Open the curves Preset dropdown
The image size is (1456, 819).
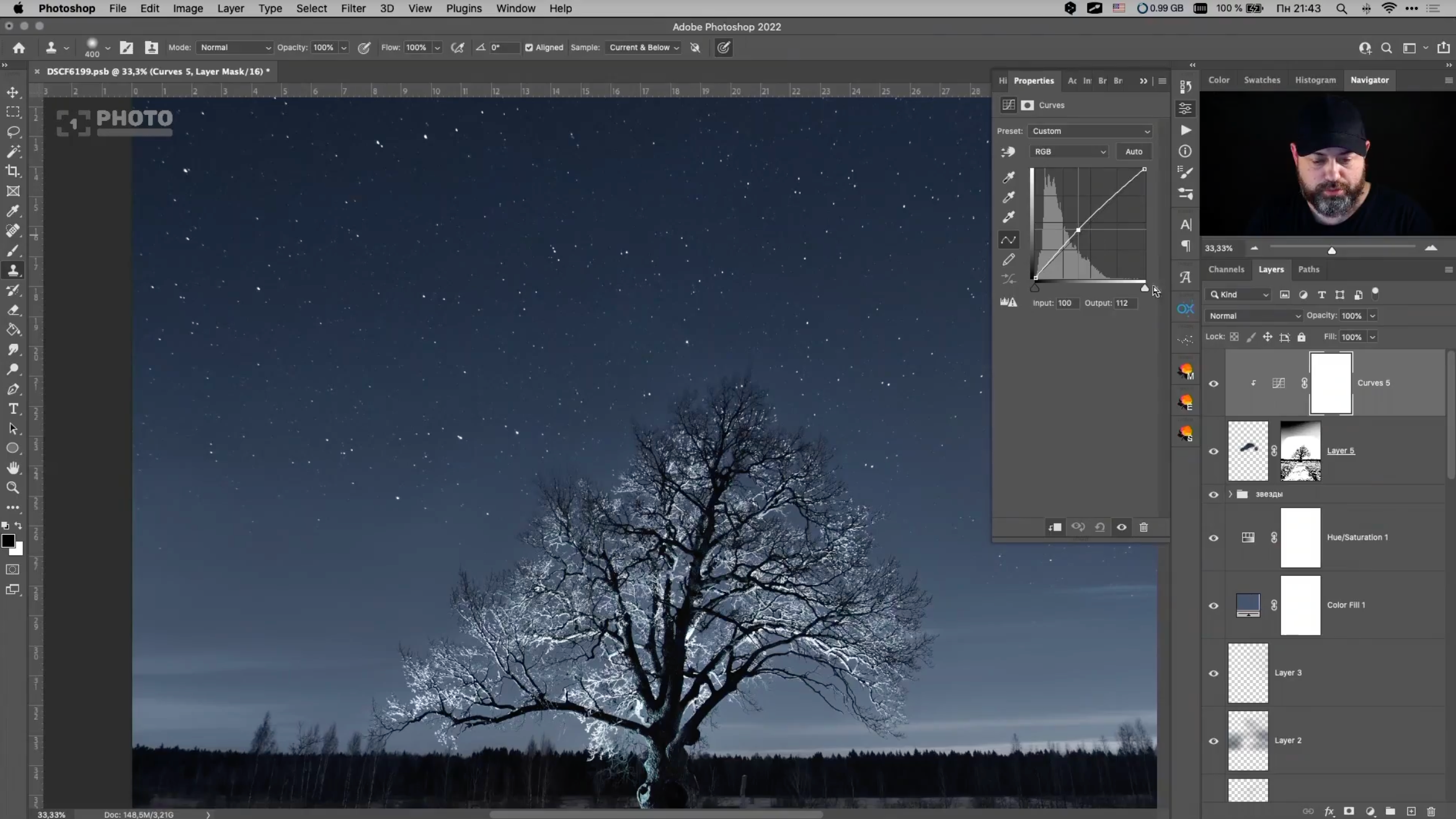point(1091,131)
